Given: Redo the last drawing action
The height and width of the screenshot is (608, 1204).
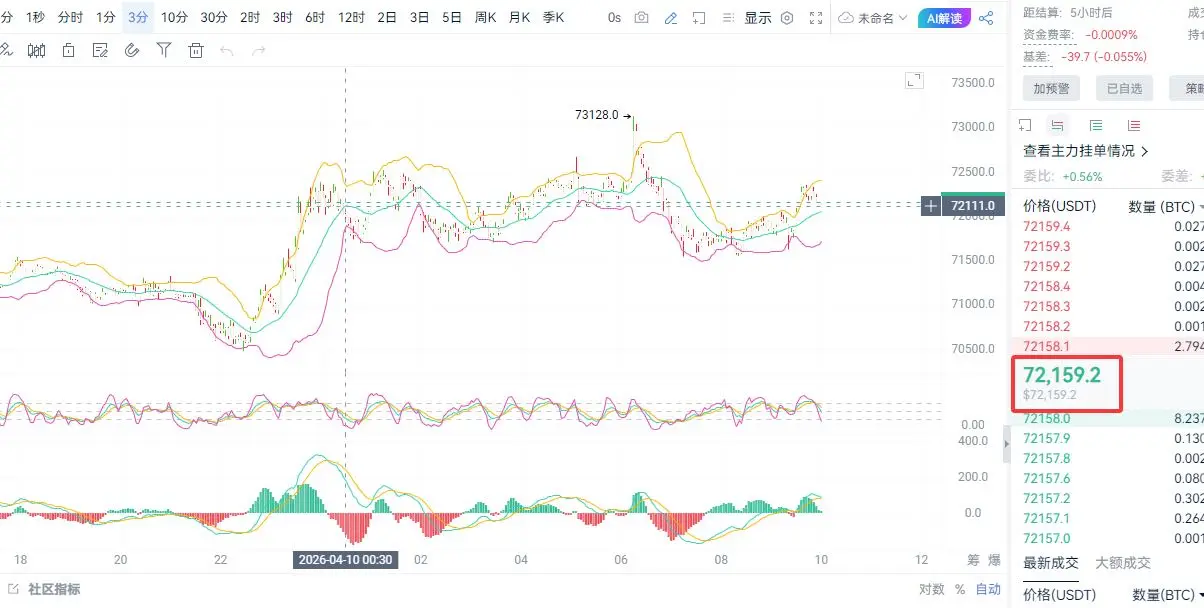Looking at the screenshot, I should coord(259,50).
